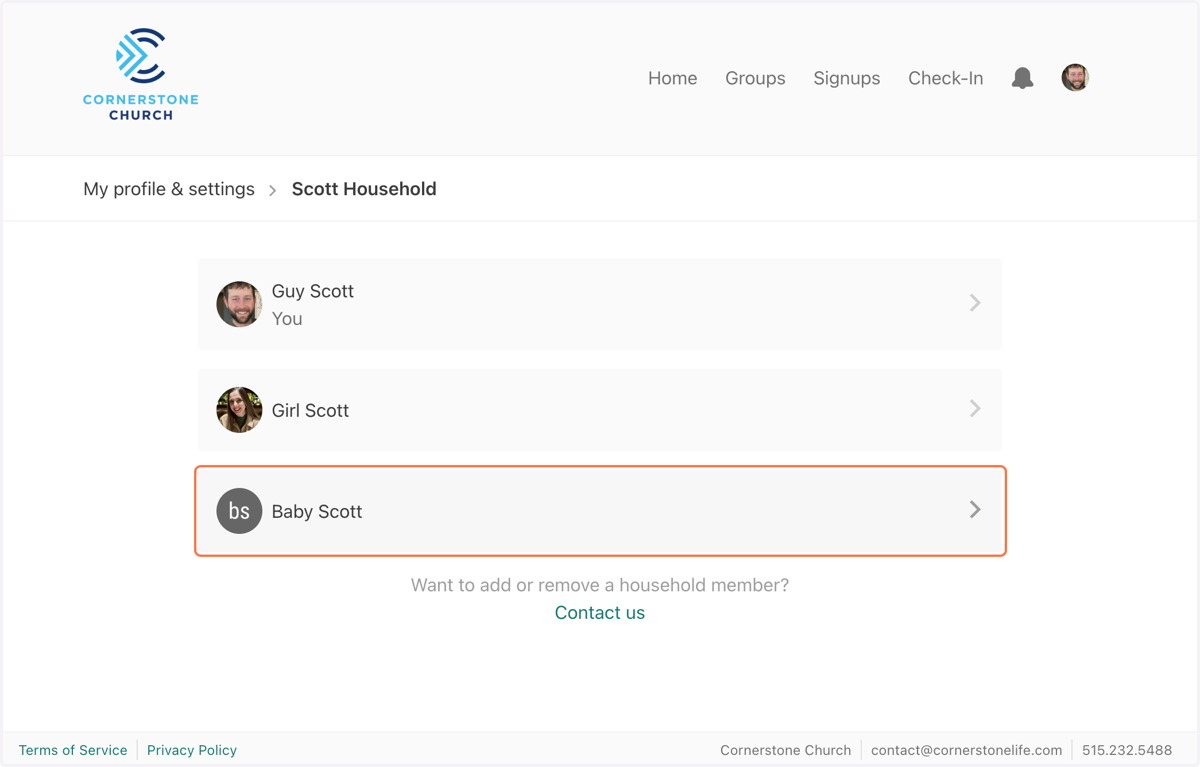Image resolution: width=1200 pixels, height=767 pixels.
Task: Expand Baby Scott row chevron
Action: [975, 510]
